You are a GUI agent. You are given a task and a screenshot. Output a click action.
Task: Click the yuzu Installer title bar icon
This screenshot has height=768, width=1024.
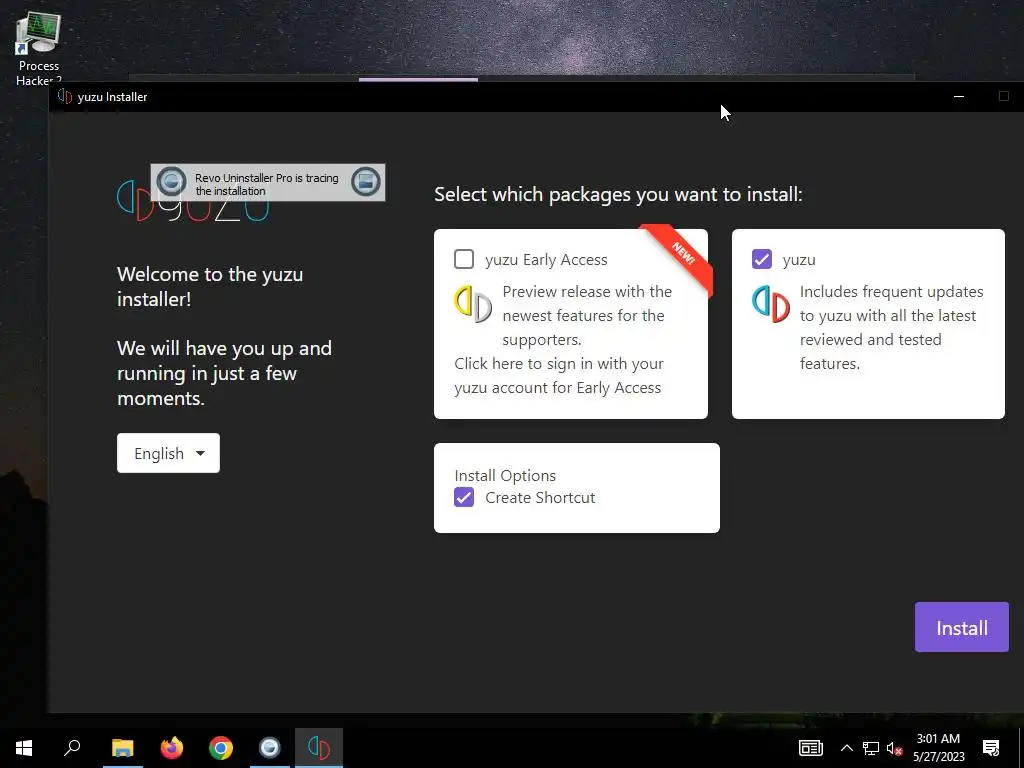click(65, 97)
